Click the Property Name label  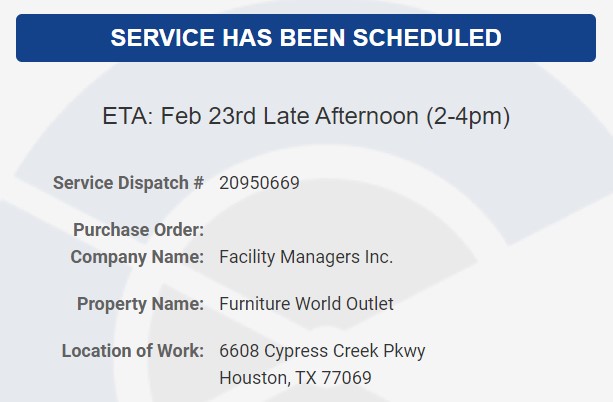tap(140, 304)
